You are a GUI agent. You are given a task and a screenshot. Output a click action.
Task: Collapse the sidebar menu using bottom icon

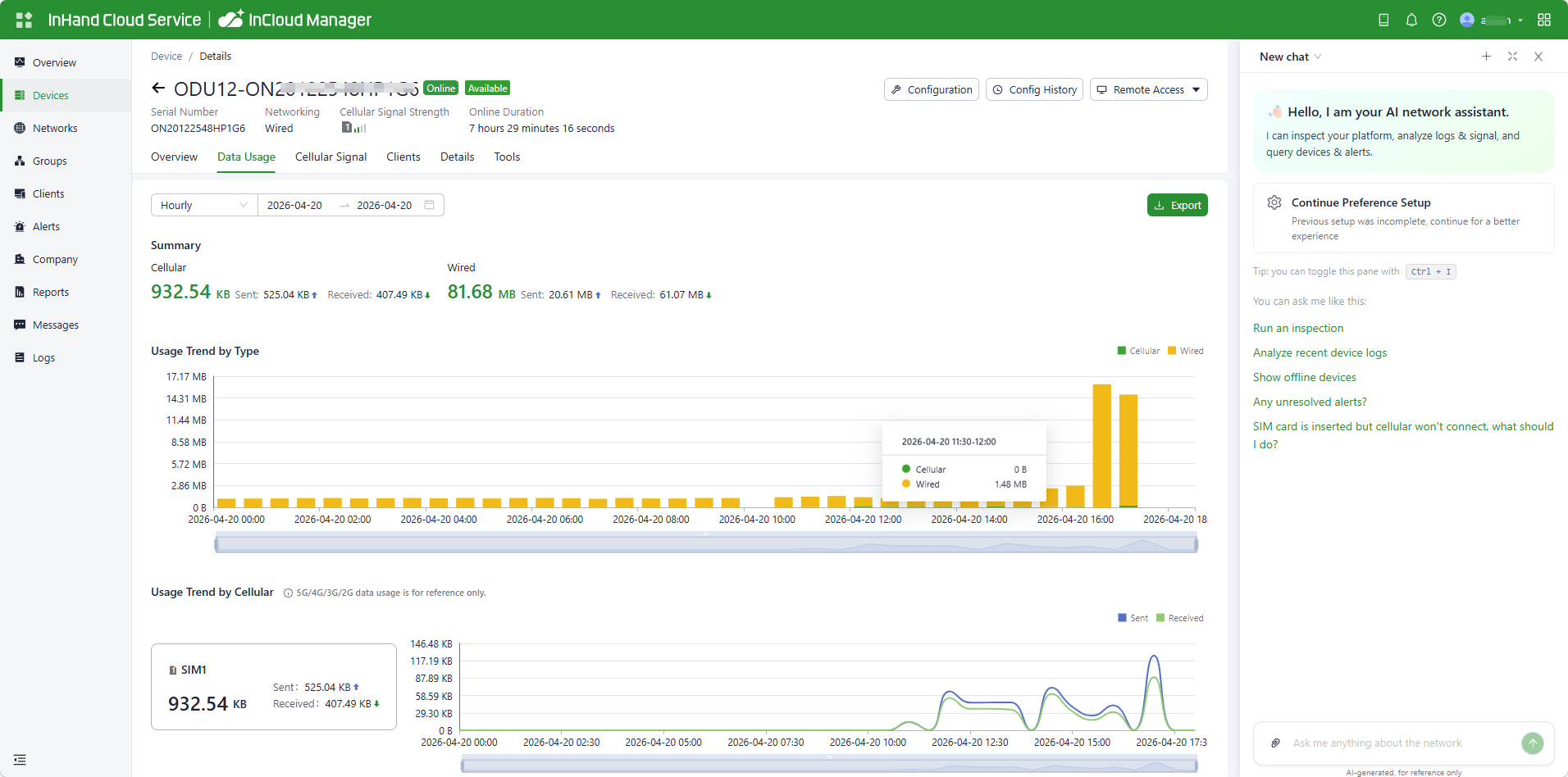click(x=20, y=760)
